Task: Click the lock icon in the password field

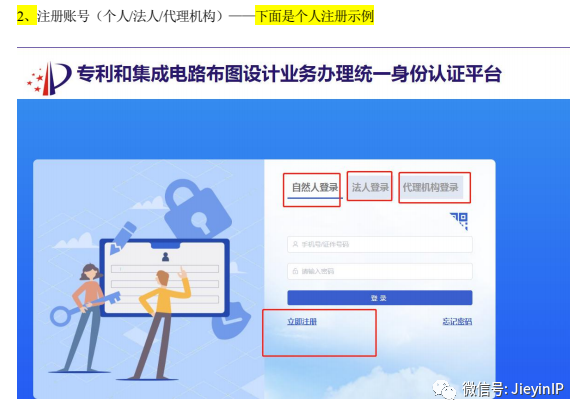Action: click(295, 271)
